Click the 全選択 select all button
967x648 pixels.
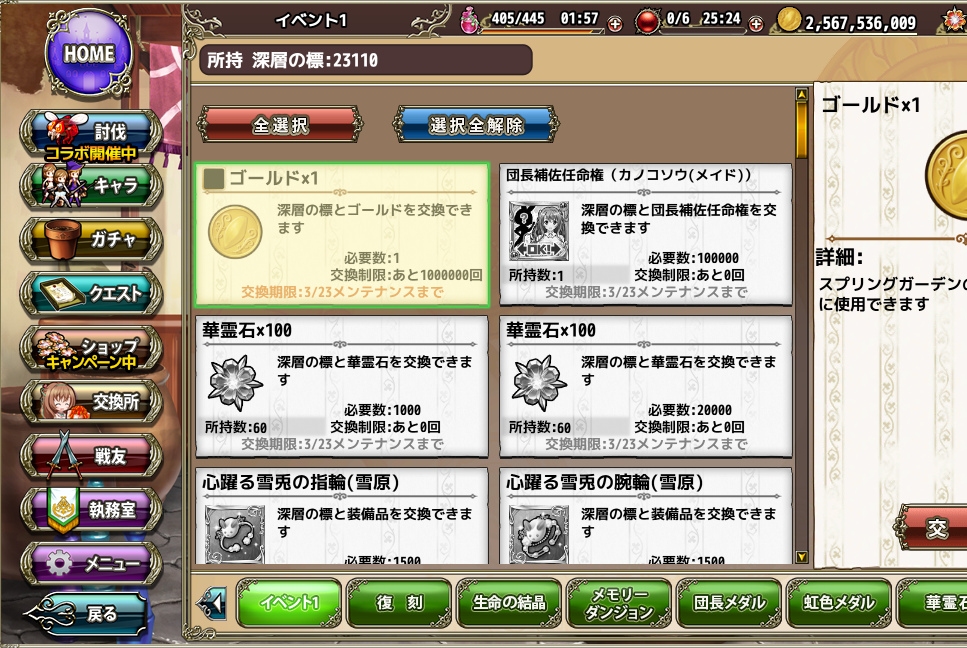280,125
